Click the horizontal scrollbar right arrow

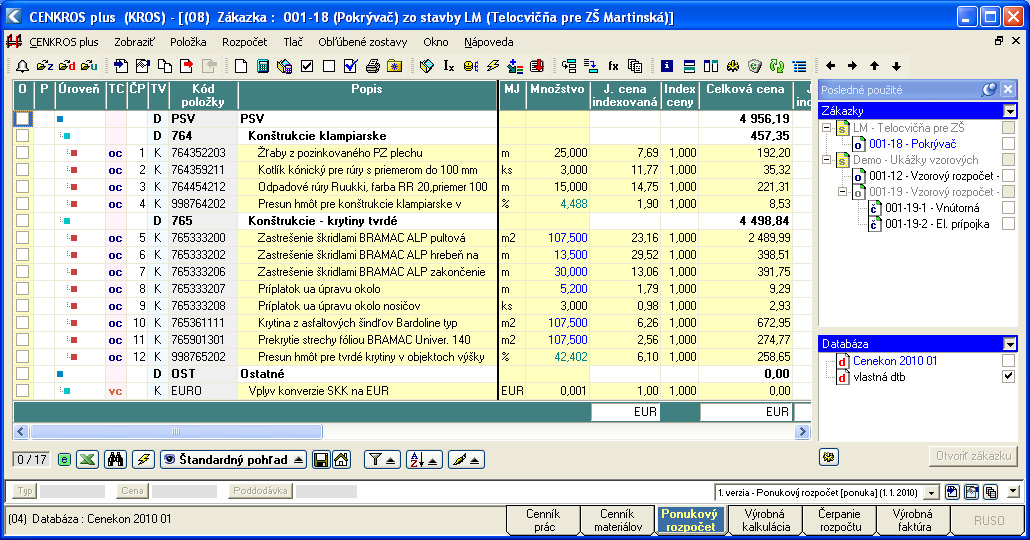point(801,432)
